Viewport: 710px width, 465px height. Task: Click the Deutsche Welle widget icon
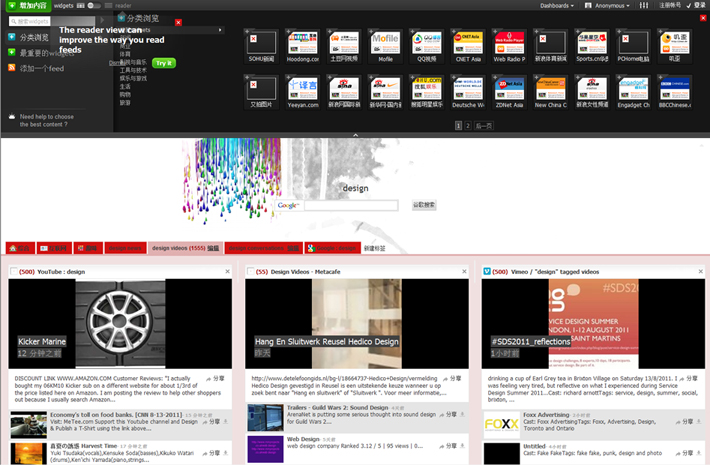tap(468, 88)
